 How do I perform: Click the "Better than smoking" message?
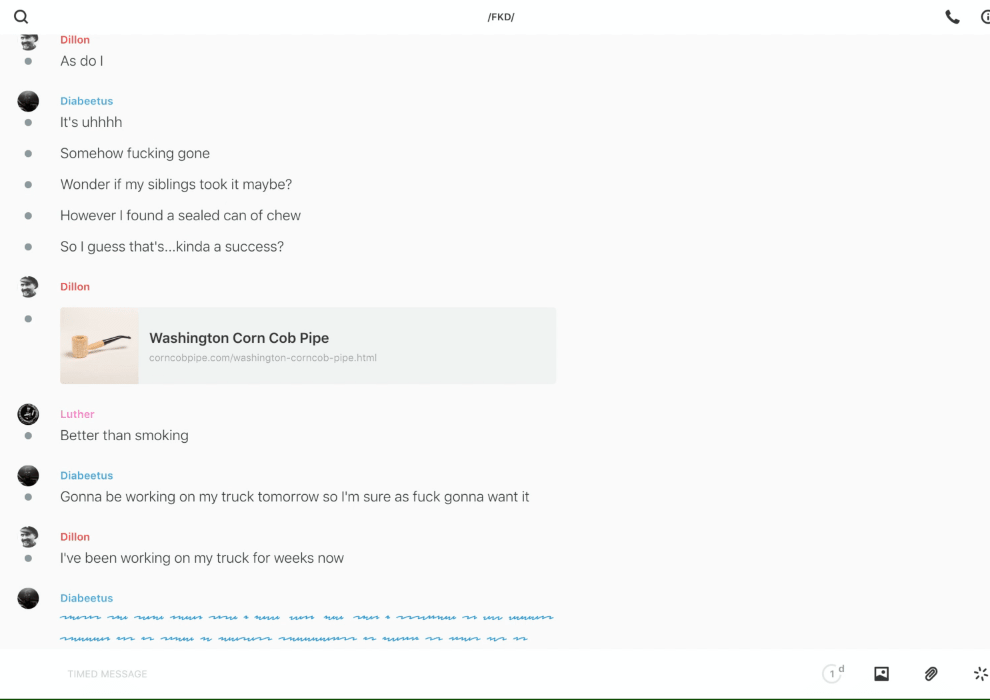click(x=124, y=436)
